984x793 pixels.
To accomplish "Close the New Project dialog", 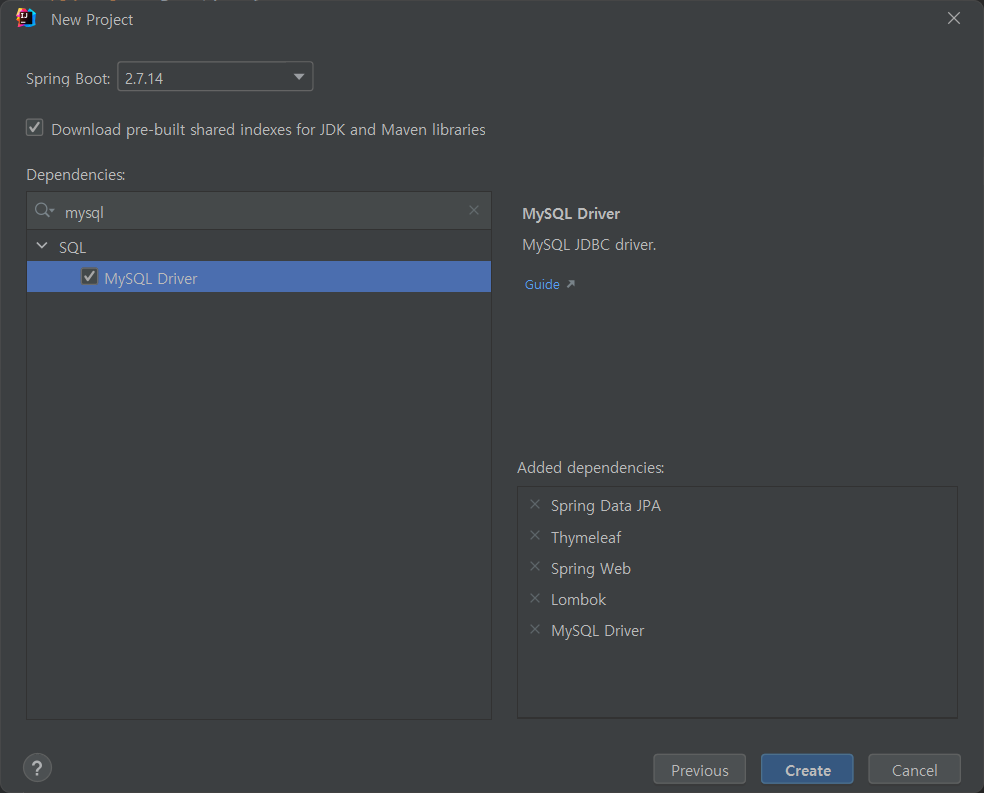I will click(954, 18).
